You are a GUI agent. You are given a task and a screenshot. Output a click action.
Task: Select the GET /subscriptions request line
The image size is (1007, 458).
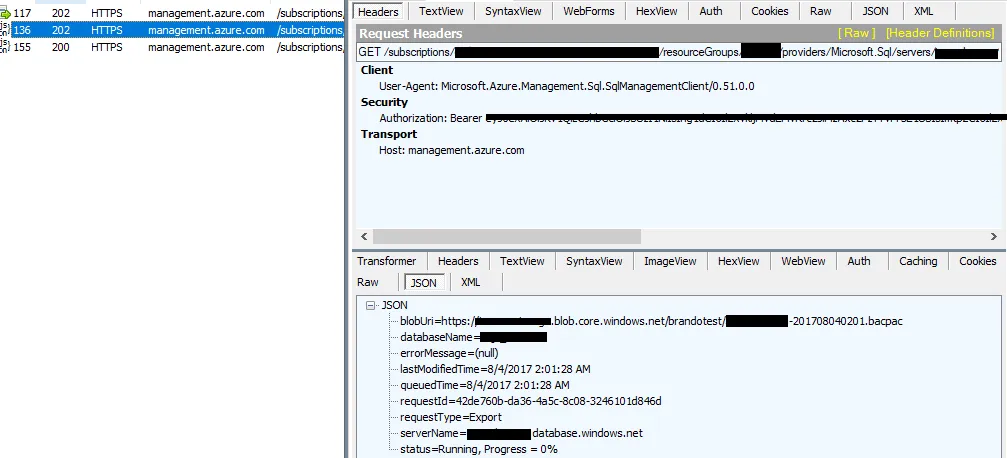coord(678,52)
